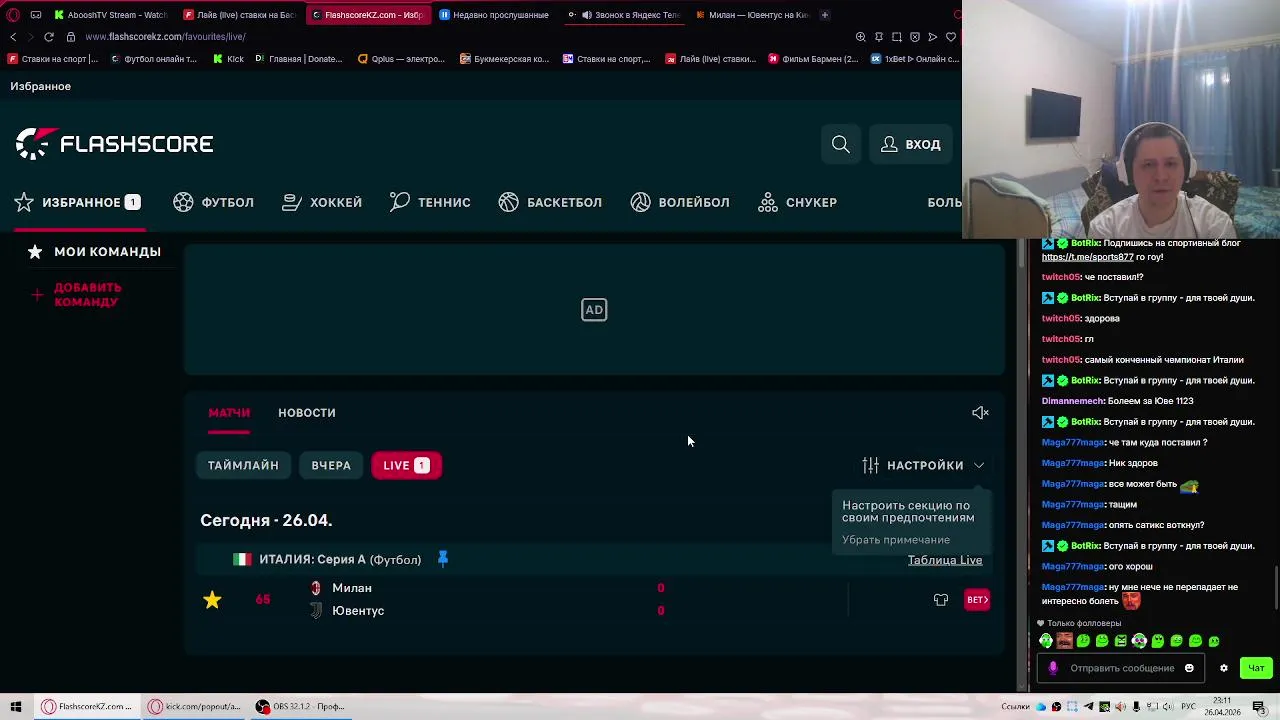
Task: Switch to Снукер sport section
Action: click(797, 202)
